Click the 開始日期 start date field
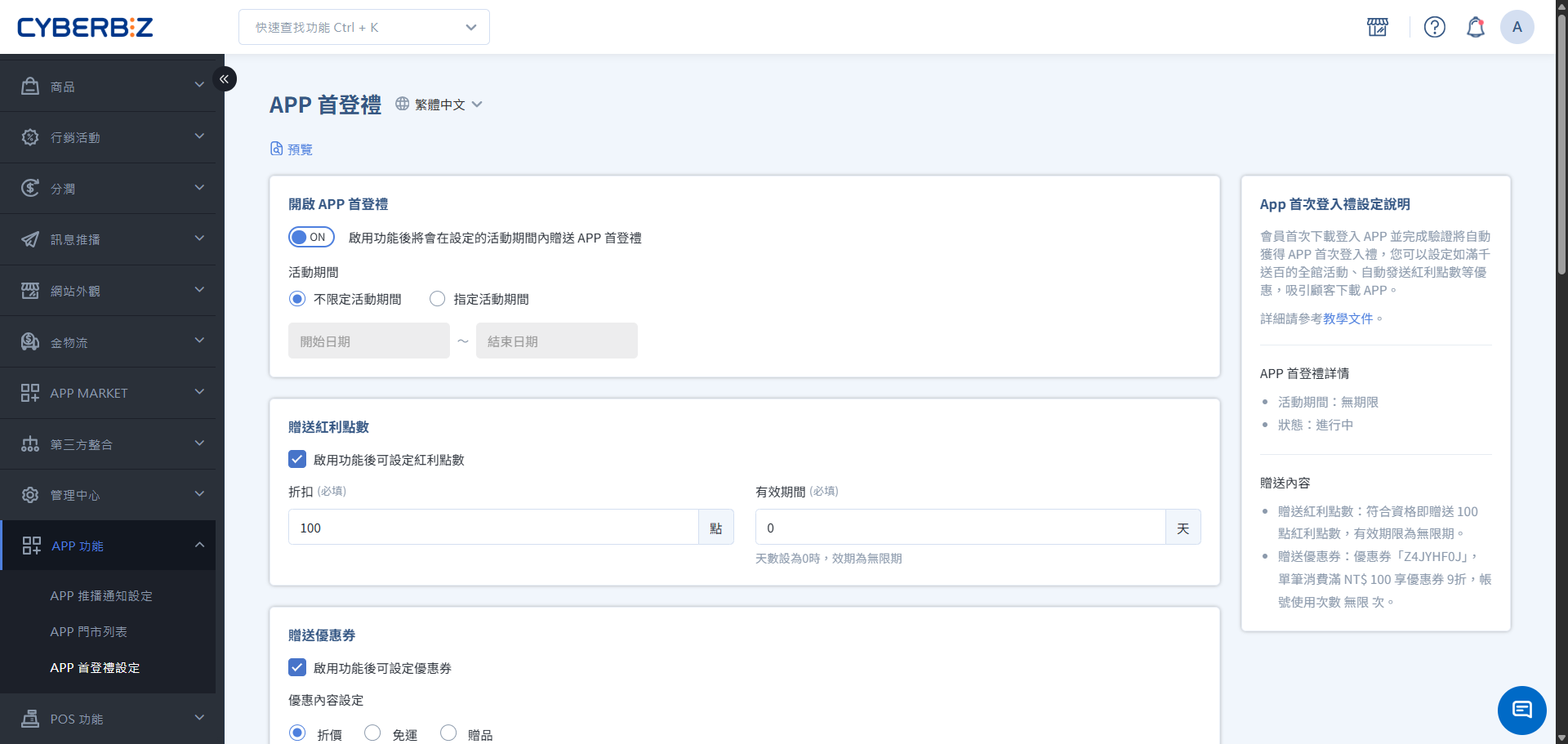Image resolution: width=1568 pixels, height=744 pixels. (x=369, y=341)
